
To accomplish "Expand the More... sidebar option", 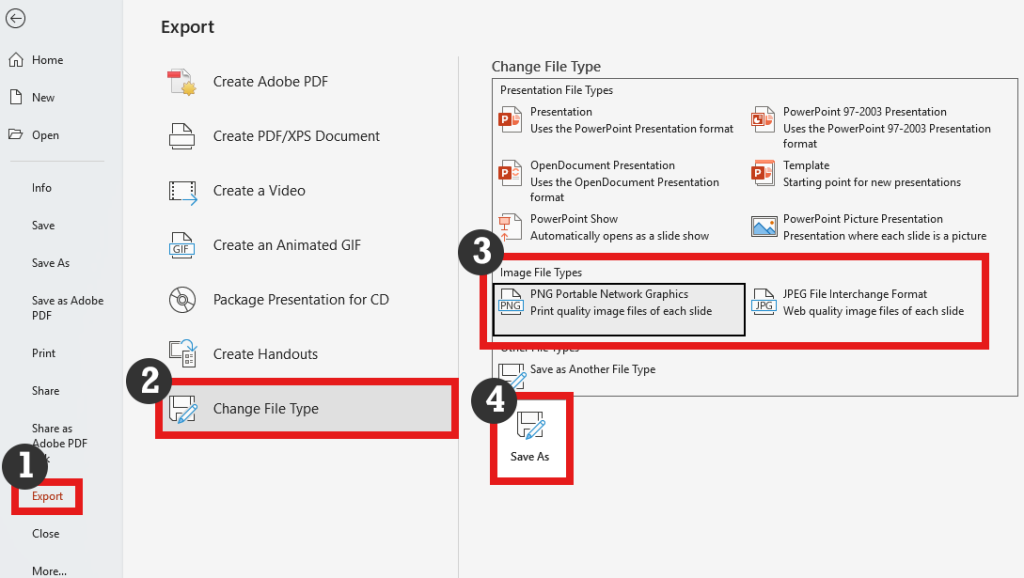I will click(49, 571).
